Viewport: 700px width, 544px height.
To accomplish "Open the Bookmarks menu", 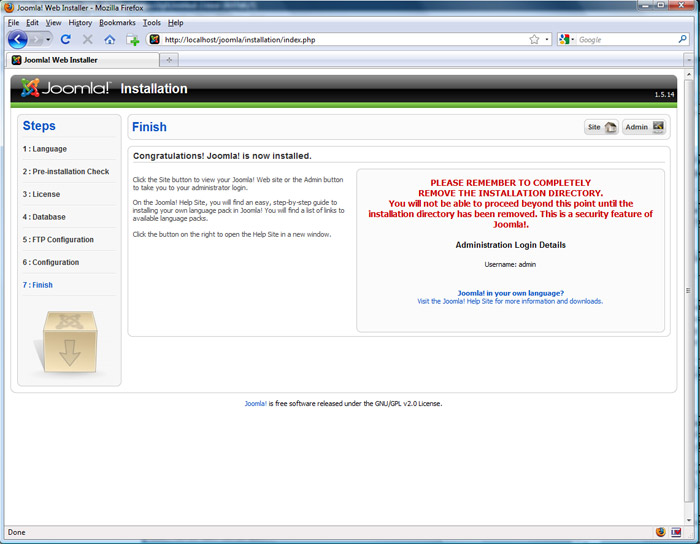I will point(117,22).
